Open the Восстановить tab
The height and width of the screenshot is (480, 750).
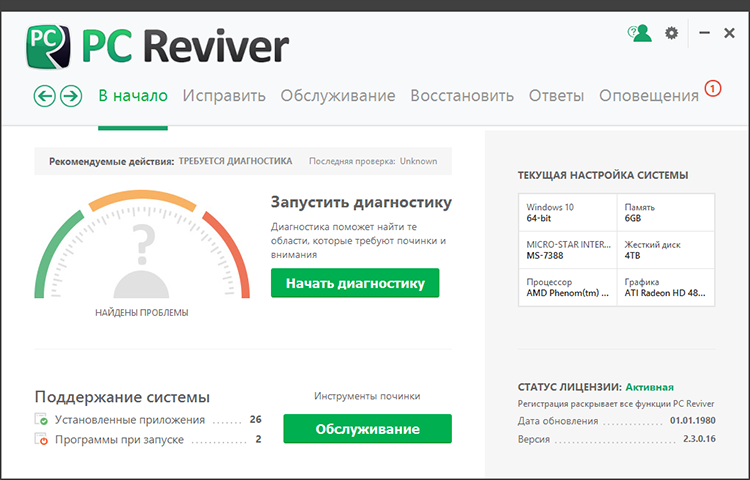[x=462, y=96]
